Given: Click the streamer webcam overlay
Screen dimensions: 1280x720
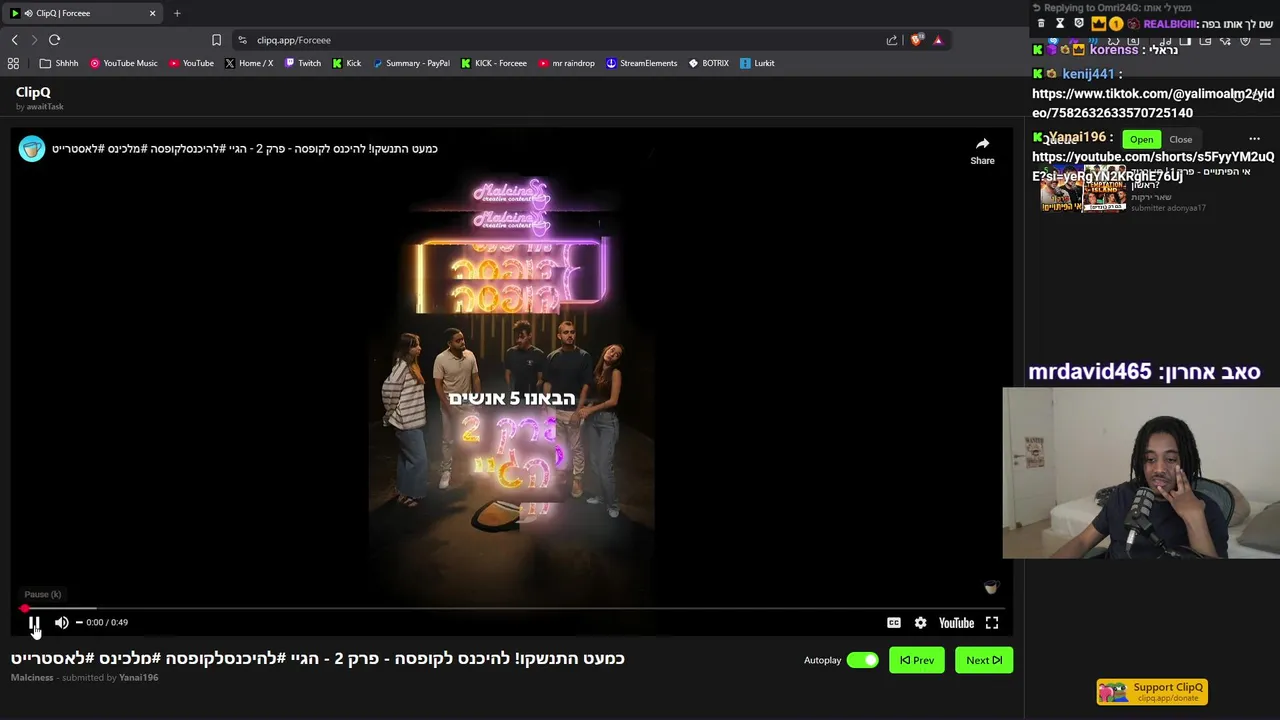Looking at the screenshot, I should (x=1141, y=473).
